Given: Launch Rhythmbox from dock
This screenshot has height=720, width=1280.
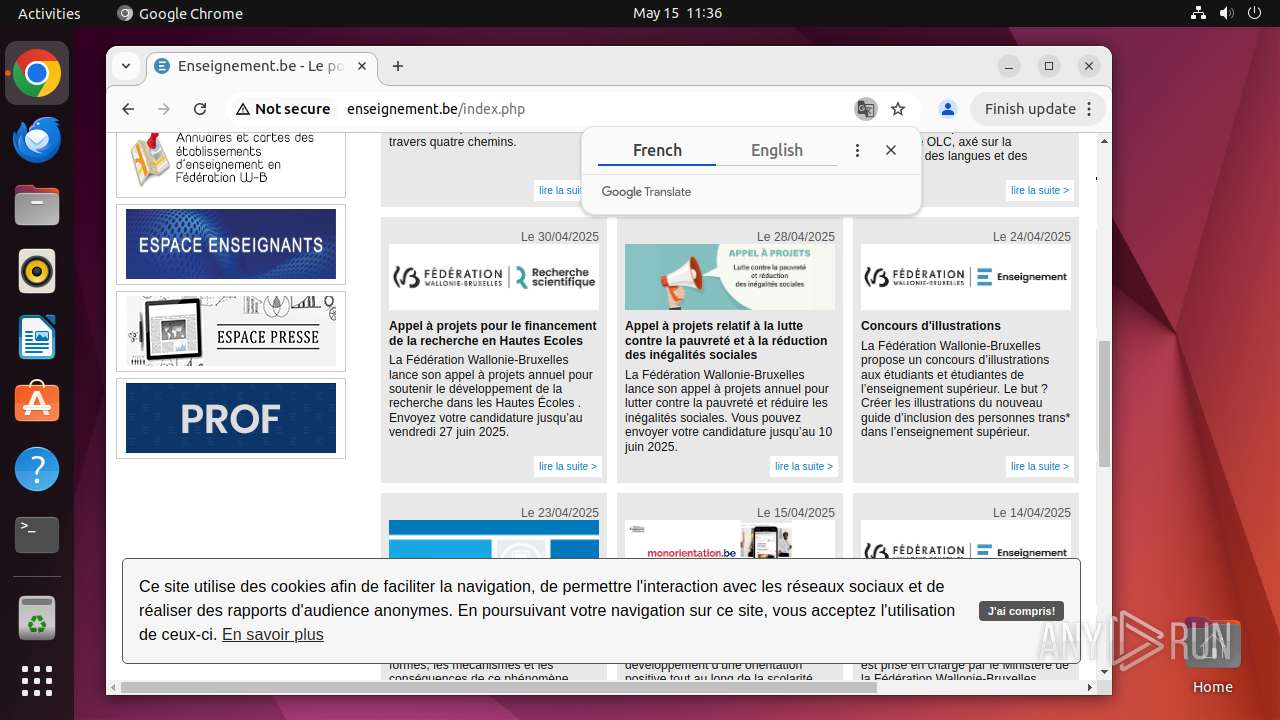Looking at the screenshot, I should point(37,271).
